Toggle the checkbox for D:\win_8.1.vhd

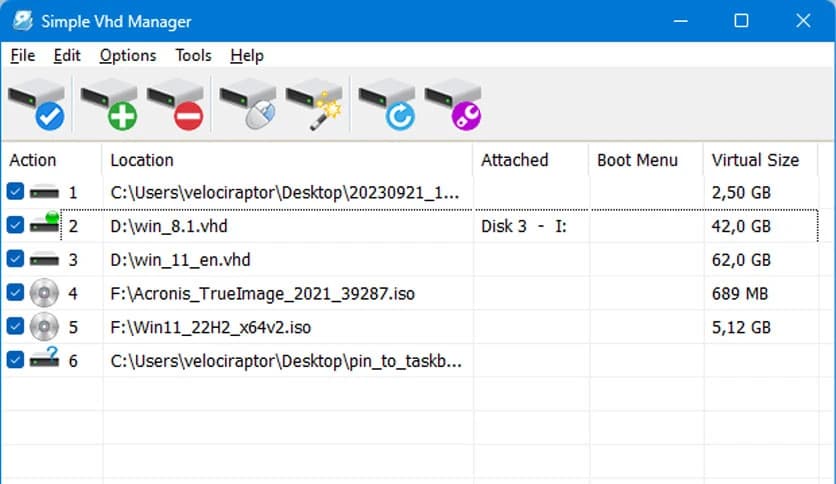[15, 225]
